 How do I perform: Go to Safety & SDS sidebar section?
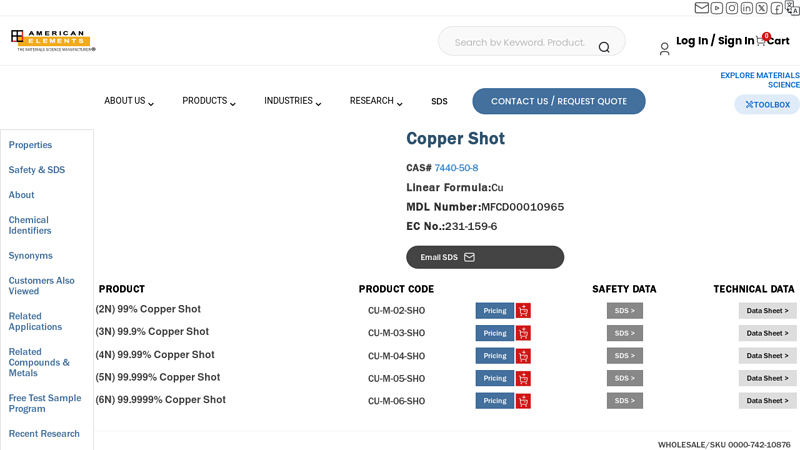(37, 170)
